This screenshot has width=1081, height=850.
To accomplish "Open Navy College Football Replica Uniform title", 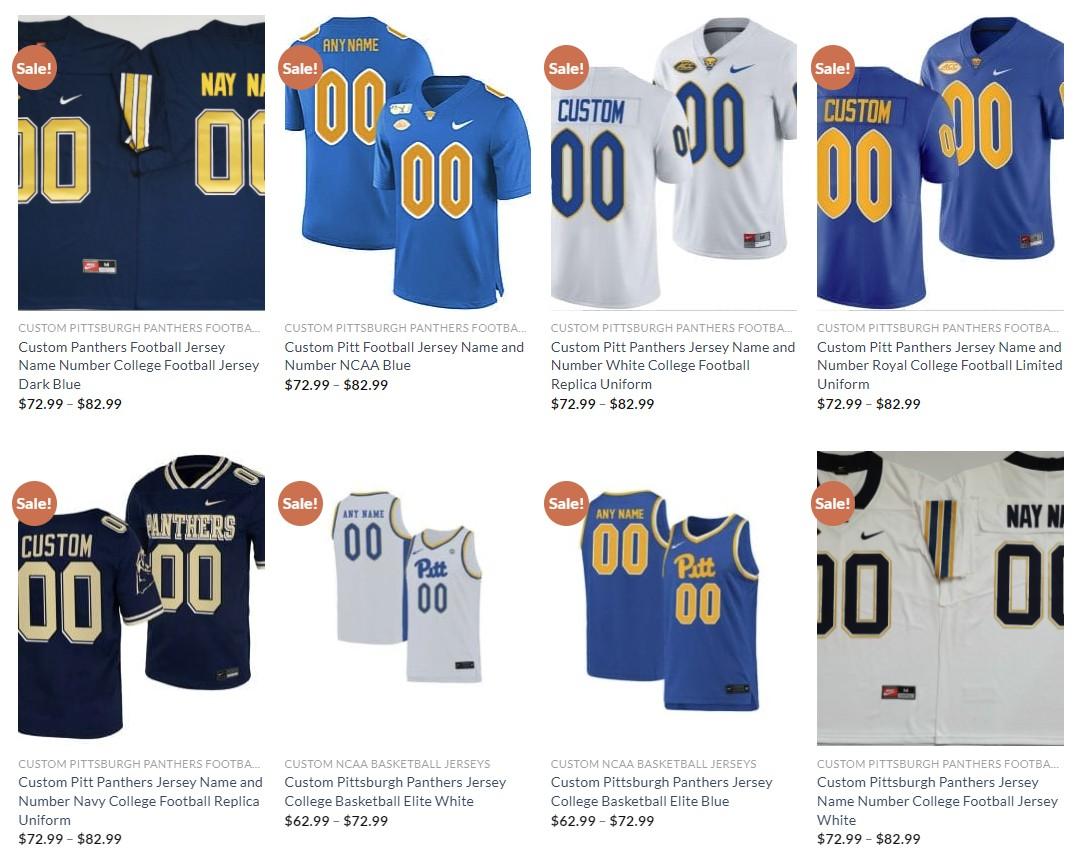I will pos(140,801).
